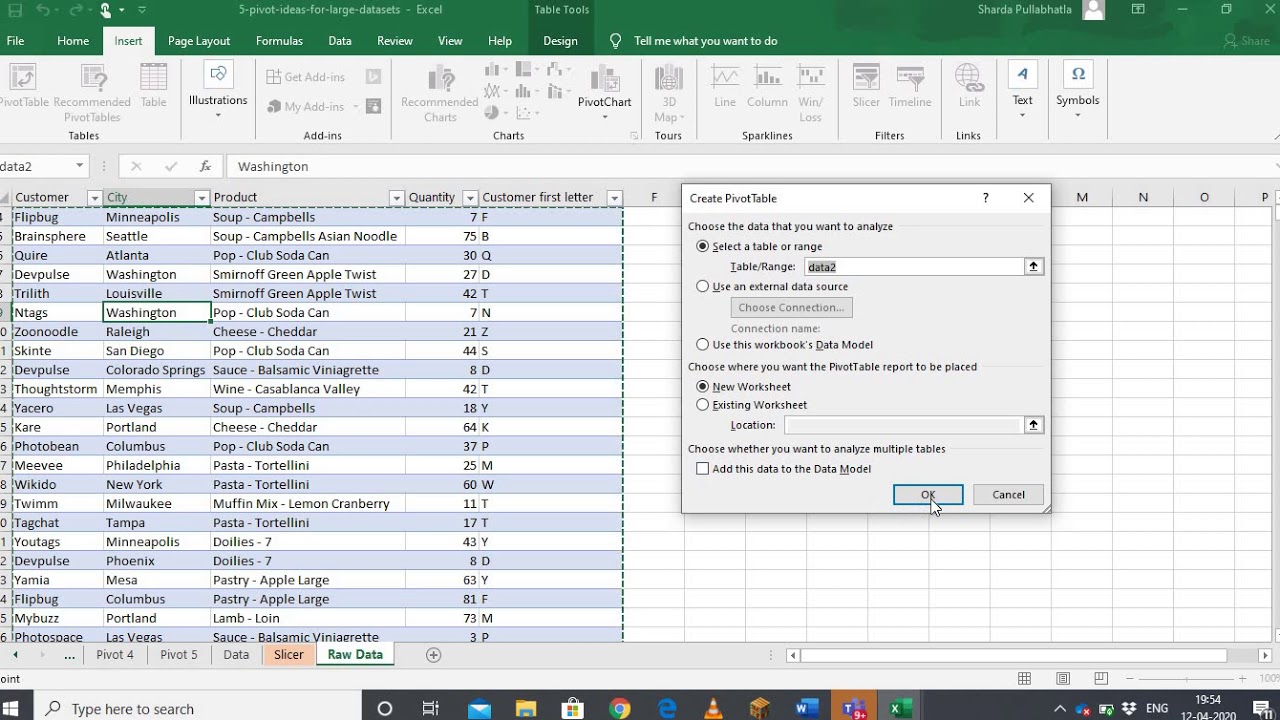The width and height of the screenshot is (1280, 720).
Task: Click the Table/Range collapse dialog icon
Action: pos(1034,266)
